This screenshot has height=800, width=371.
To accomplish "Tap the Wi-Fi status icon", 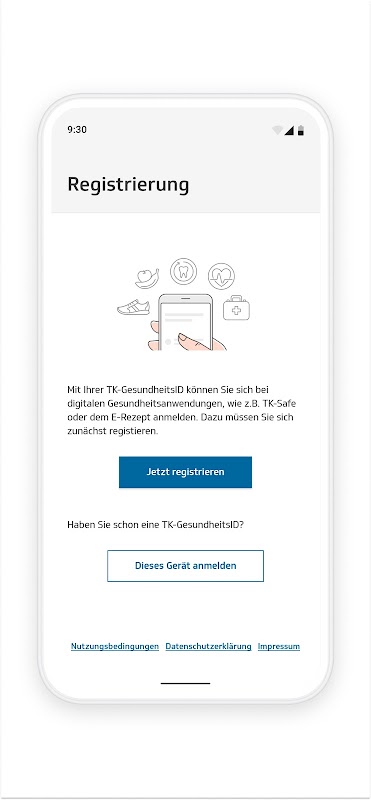I will pos(277,131).
